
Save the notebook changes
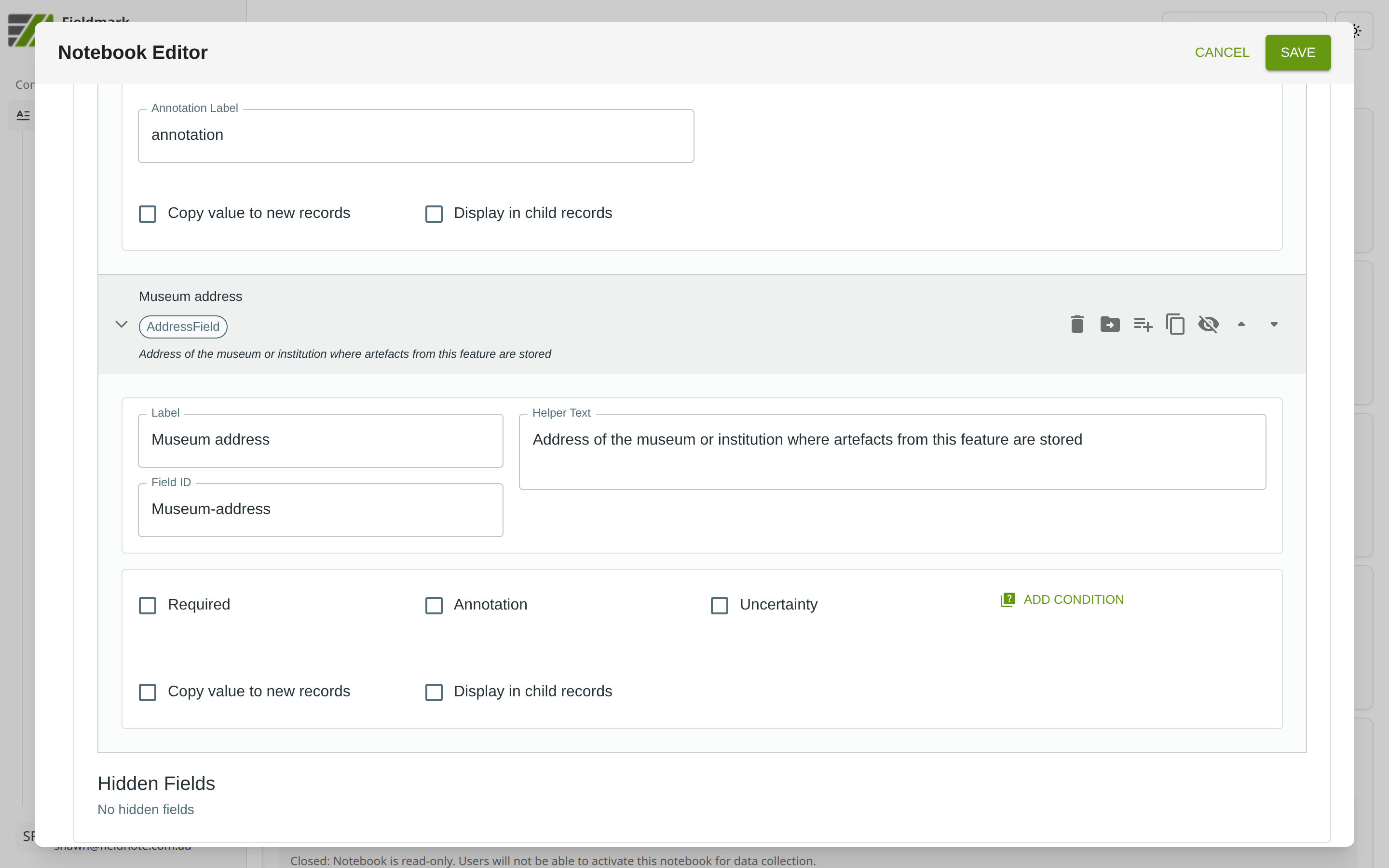1297,52
